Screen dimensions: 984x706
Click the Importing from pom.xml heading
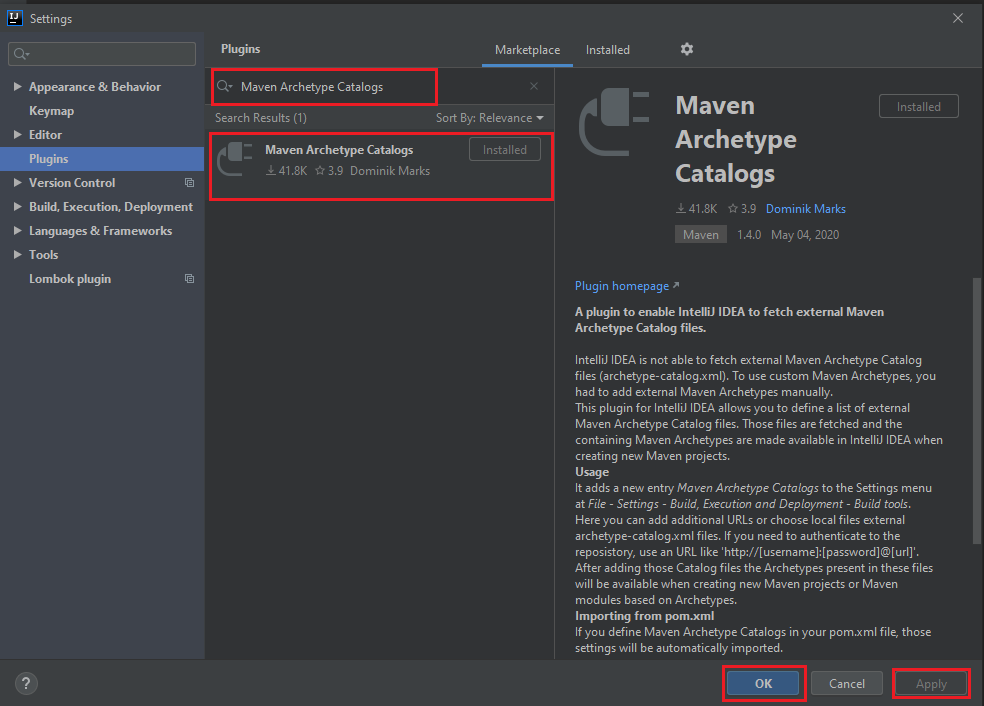pyautogui.click(x=644, y=616)
